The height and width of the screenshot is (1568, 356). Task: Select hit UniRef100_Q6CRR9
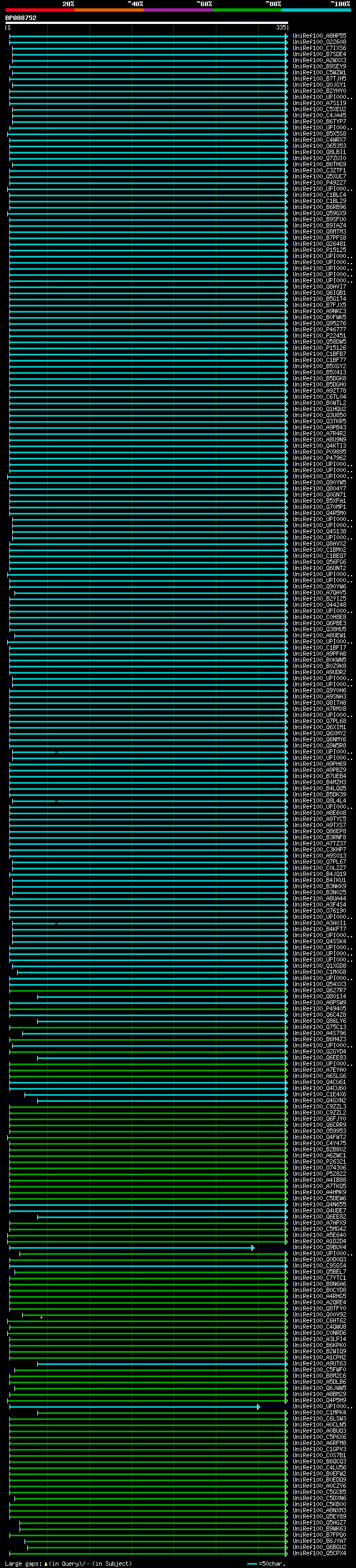tap(319, 1125)
